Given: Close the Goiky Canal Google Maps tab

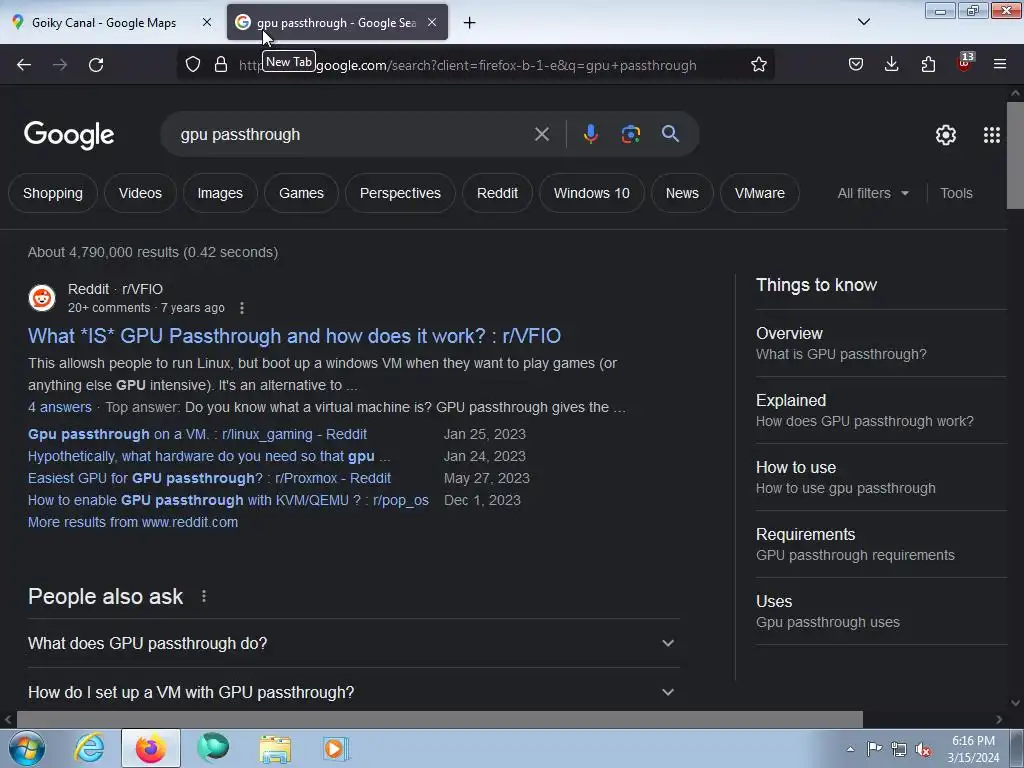Looking at the screenshot, I should (x=207, y=22).
